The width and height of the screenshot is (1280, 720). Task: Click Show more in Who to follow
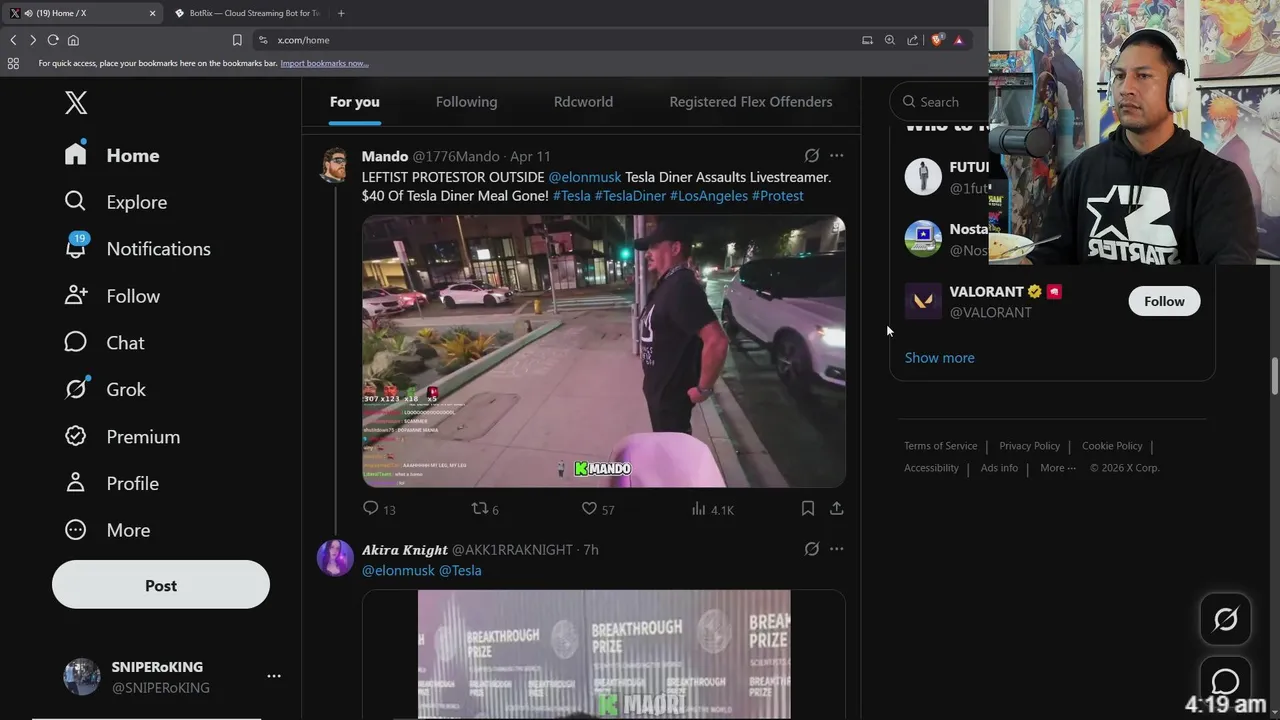939,358
